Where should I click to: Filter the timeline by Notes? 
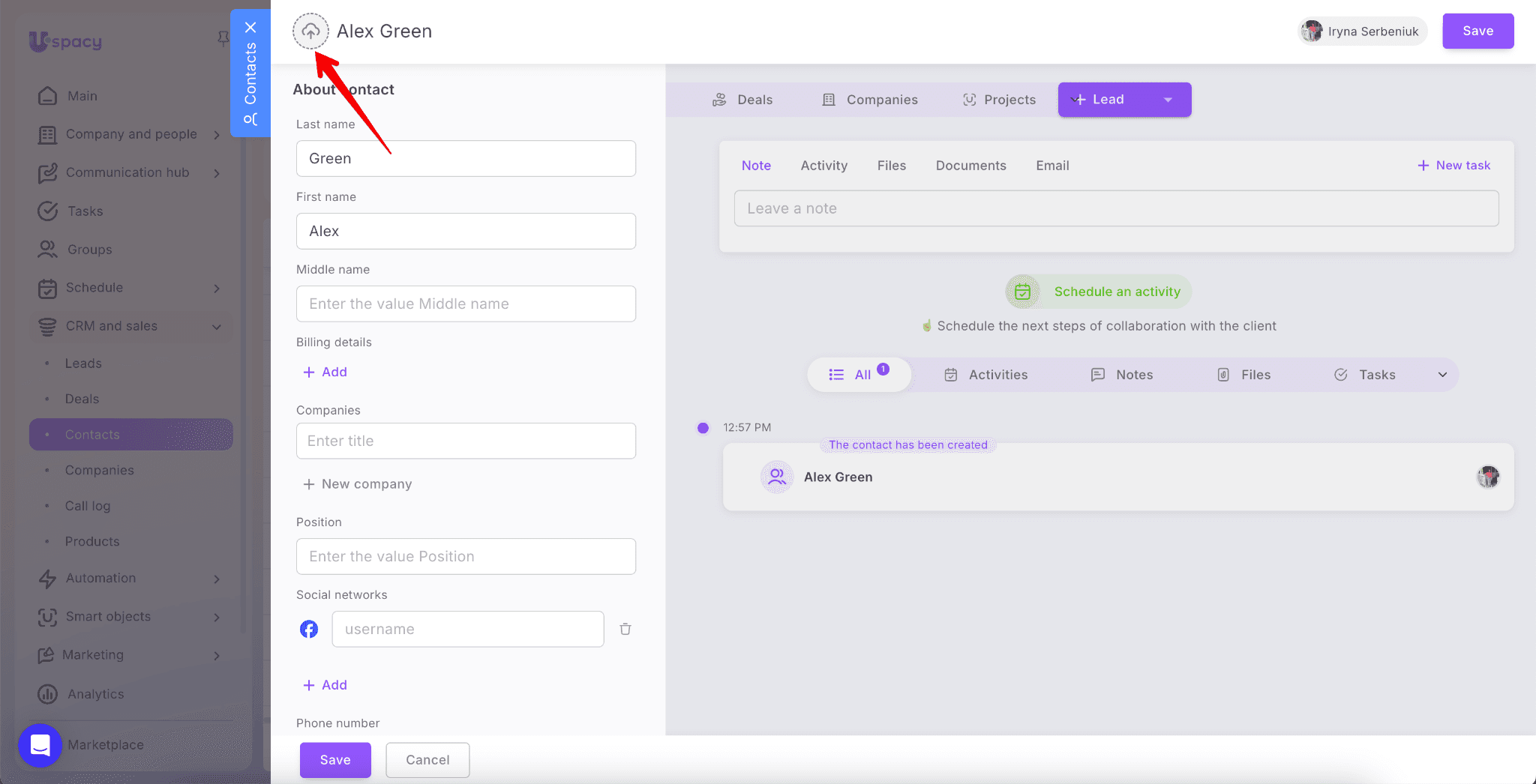click(1122, 375)
